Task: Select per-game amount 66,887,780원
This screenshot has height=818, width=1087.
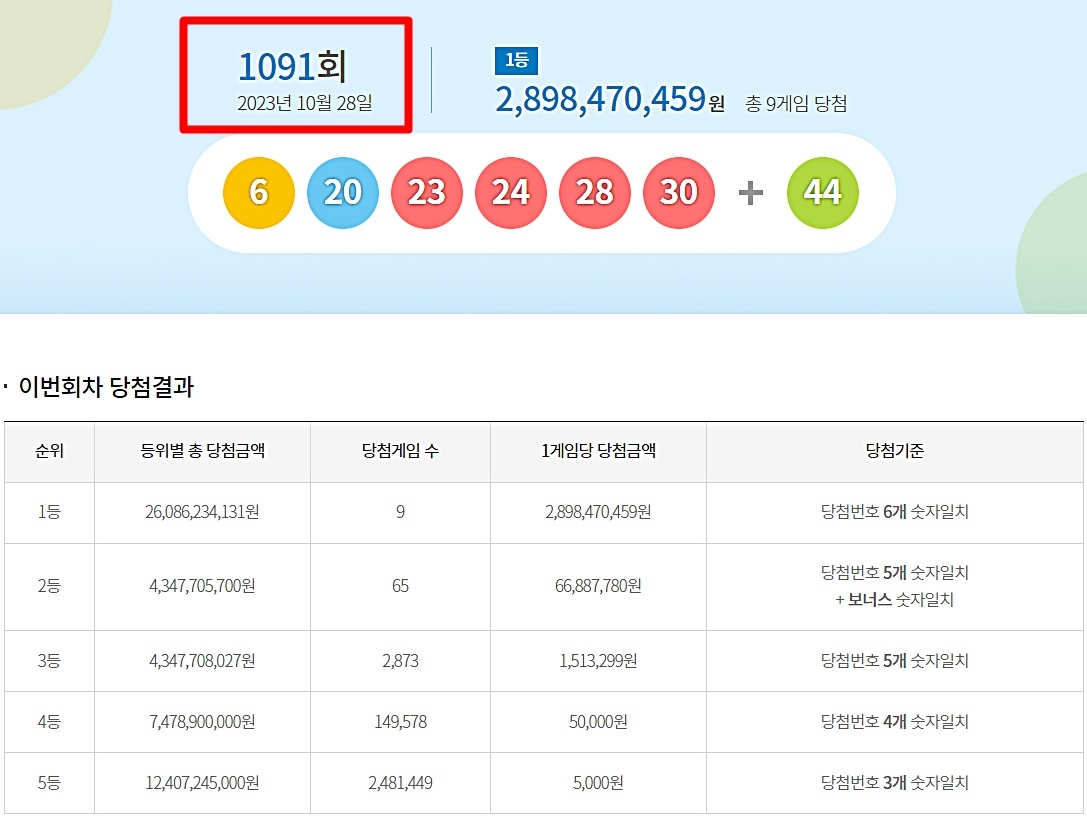Action: (598, 586)
